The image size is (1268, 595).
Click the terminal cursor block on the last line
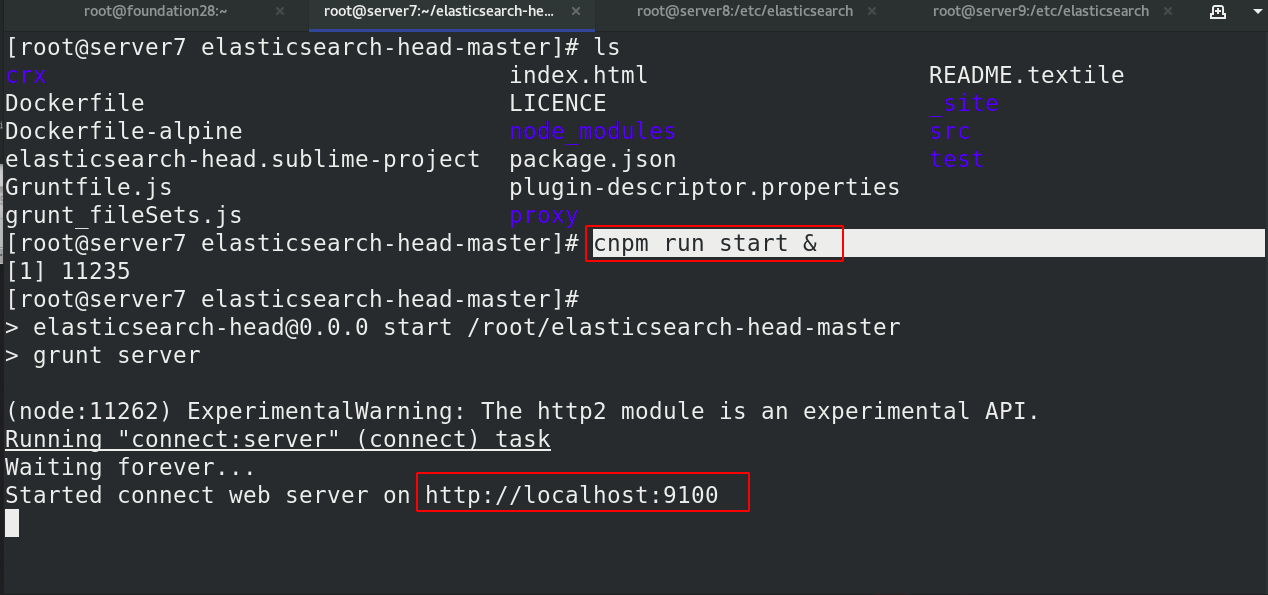[12, 523]
